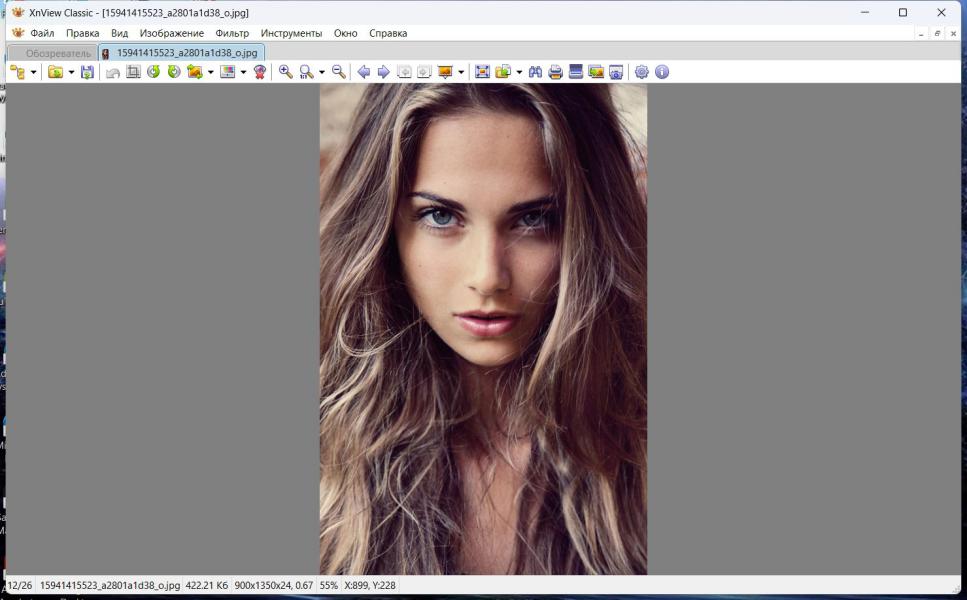Go to next image arrow

point(383,72)
